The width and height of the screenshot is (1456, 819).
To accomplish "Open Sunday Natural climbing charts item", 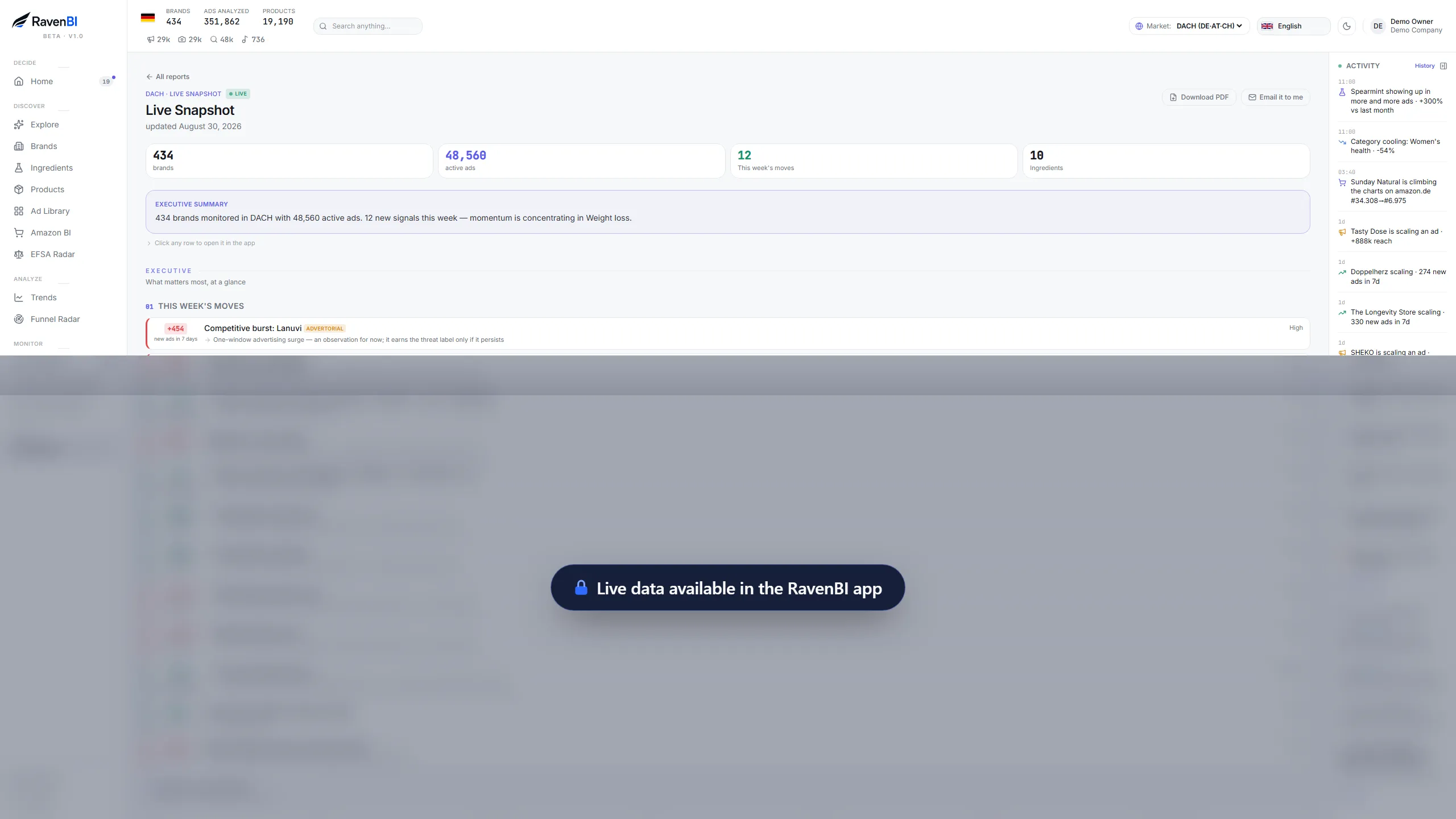I will click(x=1392, y=187).
